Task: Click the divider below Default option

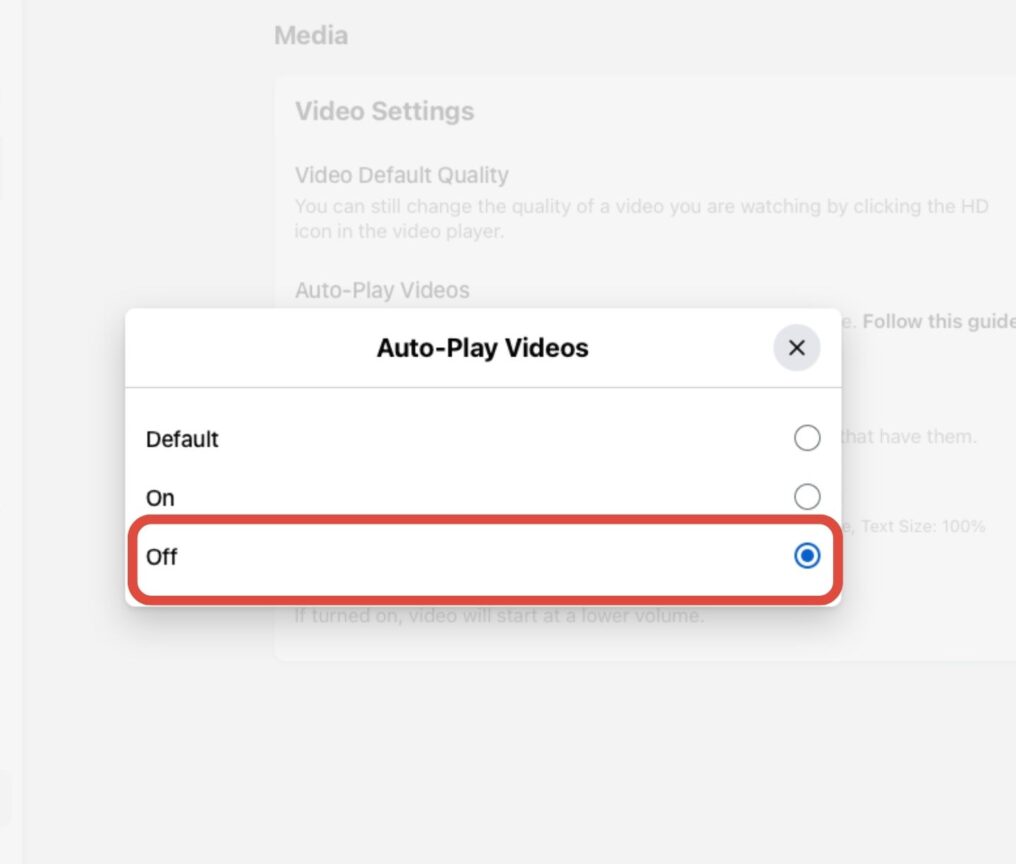Action: [x=483, y=468]
